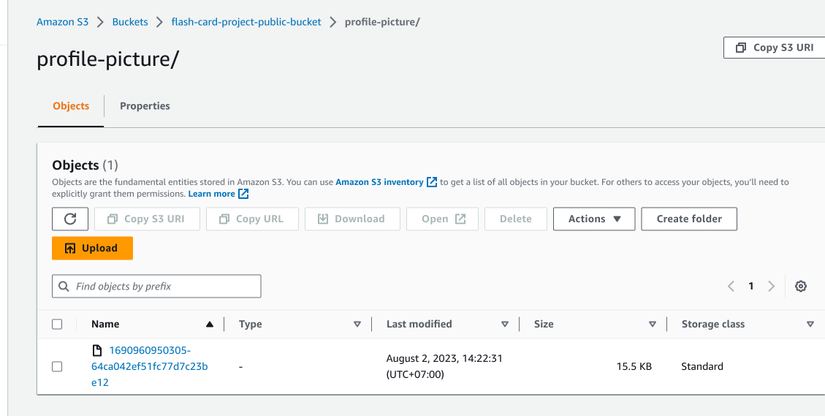Open the table preferences gear icon

801,286
